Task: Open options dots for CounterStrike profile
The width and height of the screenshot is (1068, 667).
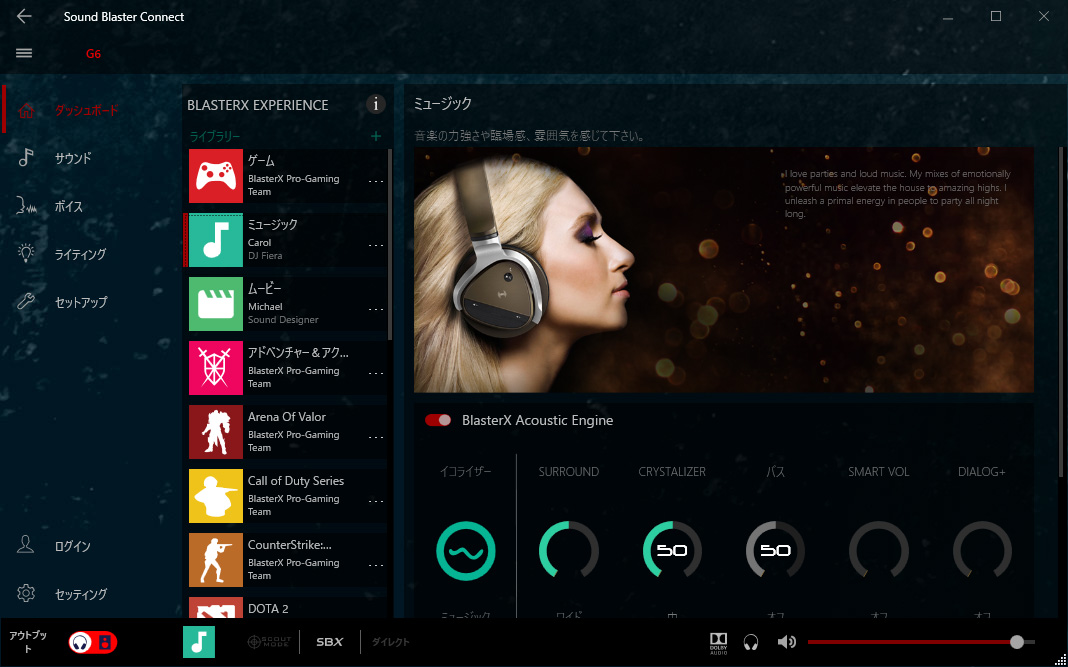Action: point(376,565)
